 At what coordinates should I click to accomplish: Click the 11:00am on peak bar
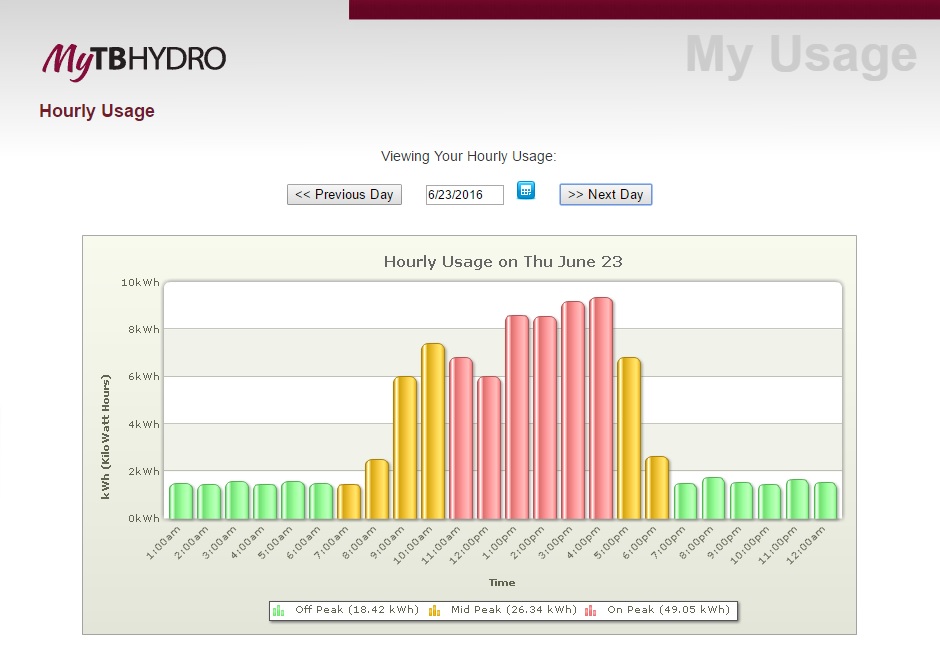460,438
